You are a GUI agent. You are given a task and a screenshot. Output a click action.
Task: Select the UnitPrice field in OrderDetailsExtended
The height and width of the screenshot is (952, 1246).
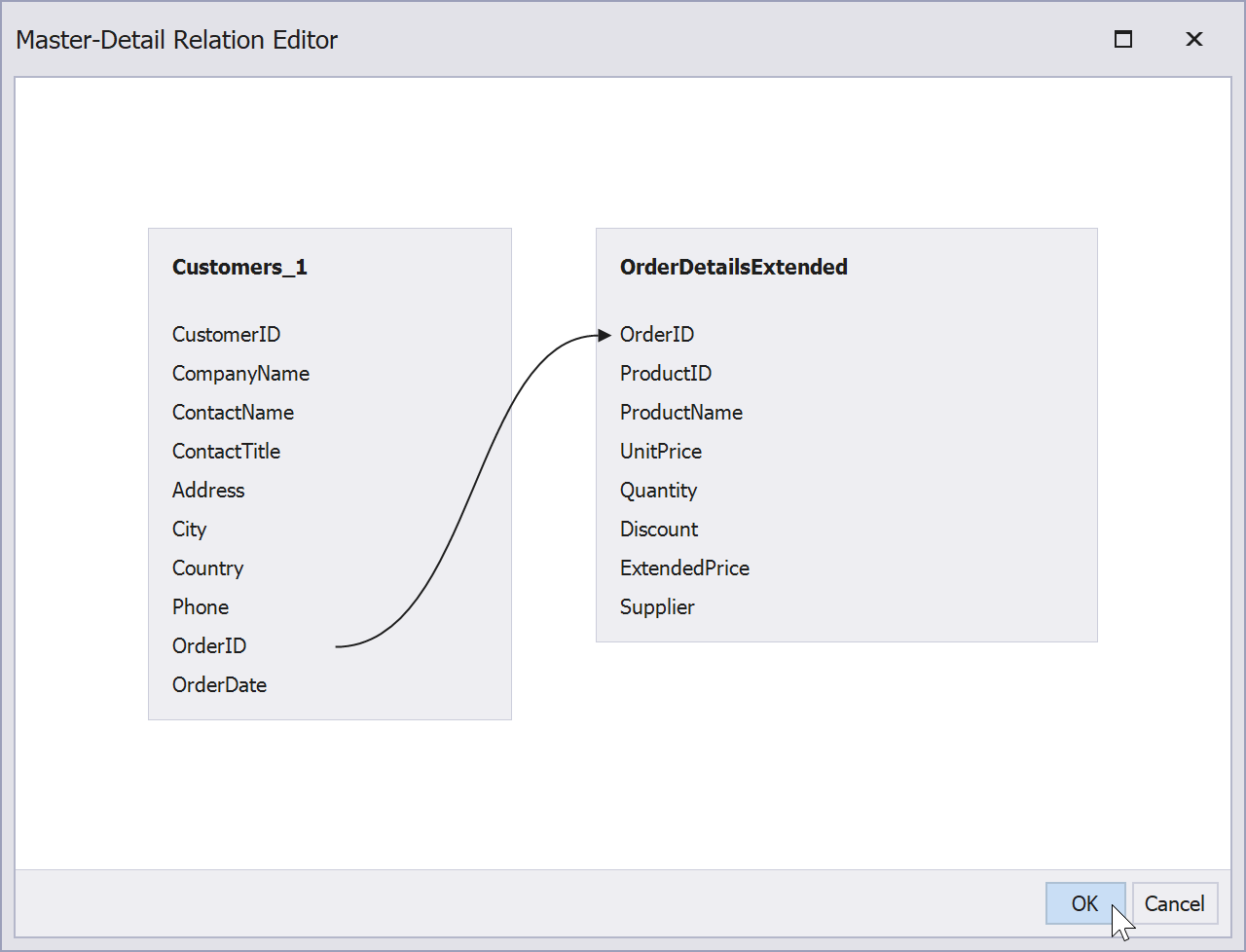tap(662, 451)
